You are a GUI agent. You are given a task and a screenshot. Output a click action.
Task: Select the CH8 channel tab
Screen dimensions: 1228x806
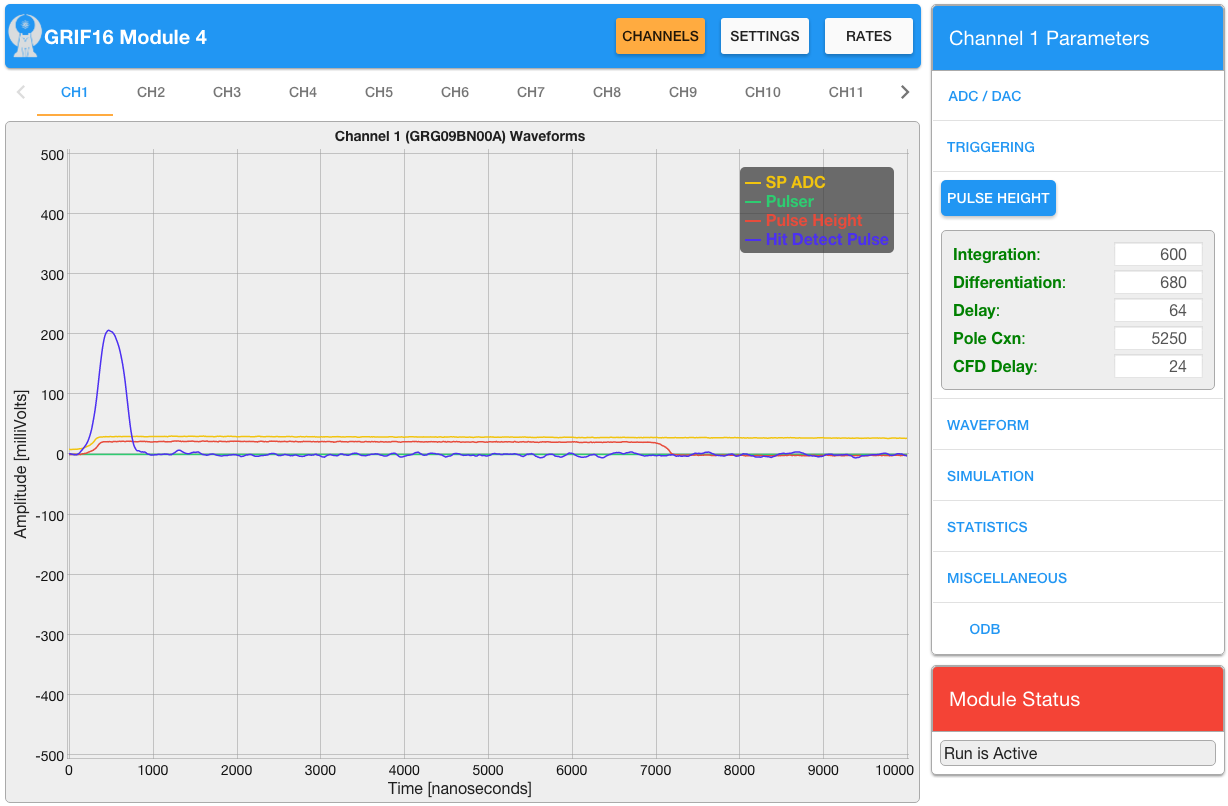click(x=607, y=92)
